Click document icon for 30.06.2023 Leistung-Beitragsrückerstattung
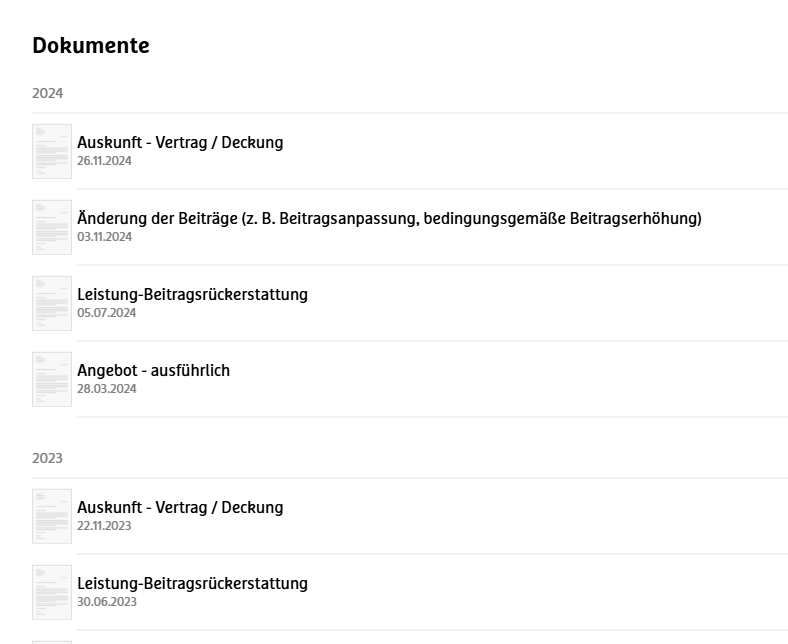Image resolution: width=788 pixels, height=644 pixels. tap(52, 592)
